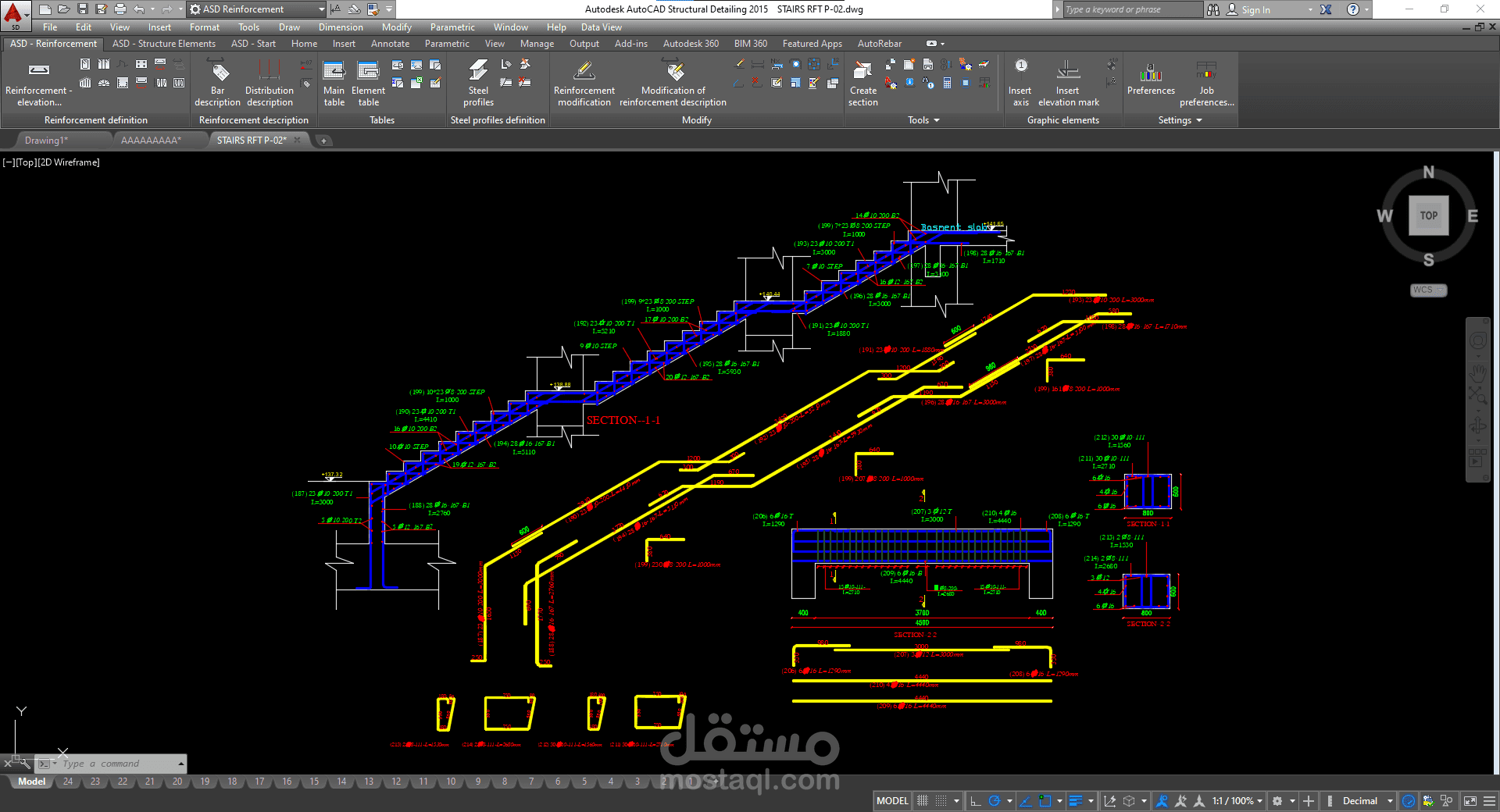The image size is (1500, 812).
Task: Open the Element table tool
Action: 368,83
